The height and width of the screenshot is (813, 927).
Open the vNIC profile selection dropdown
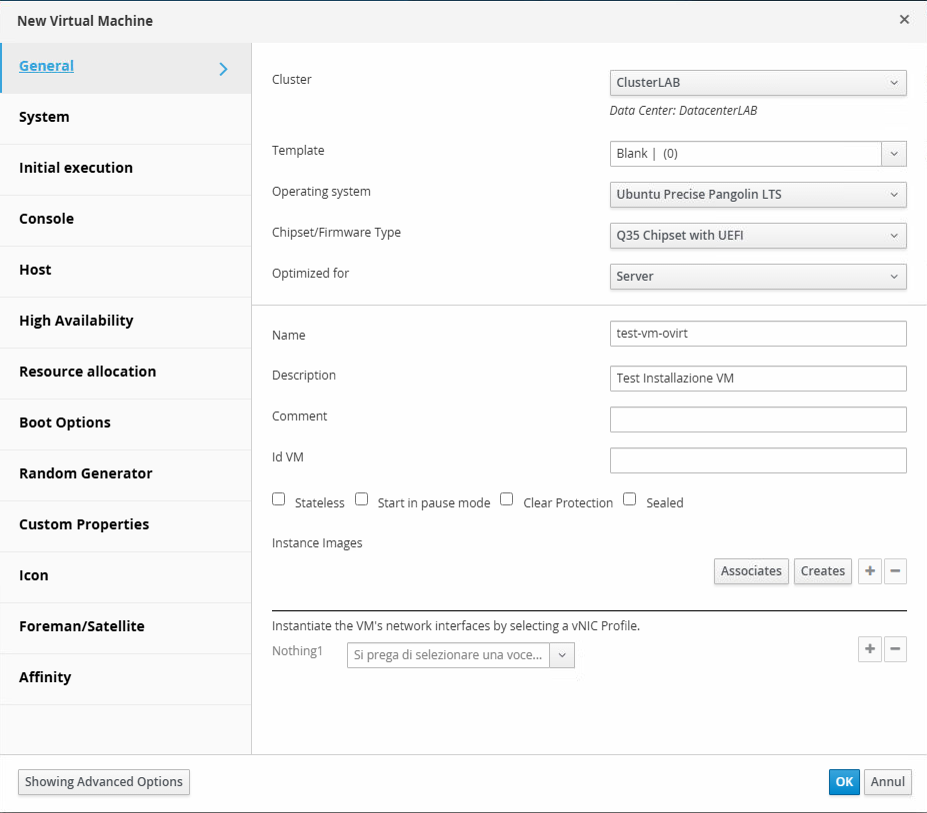[461, 655]
